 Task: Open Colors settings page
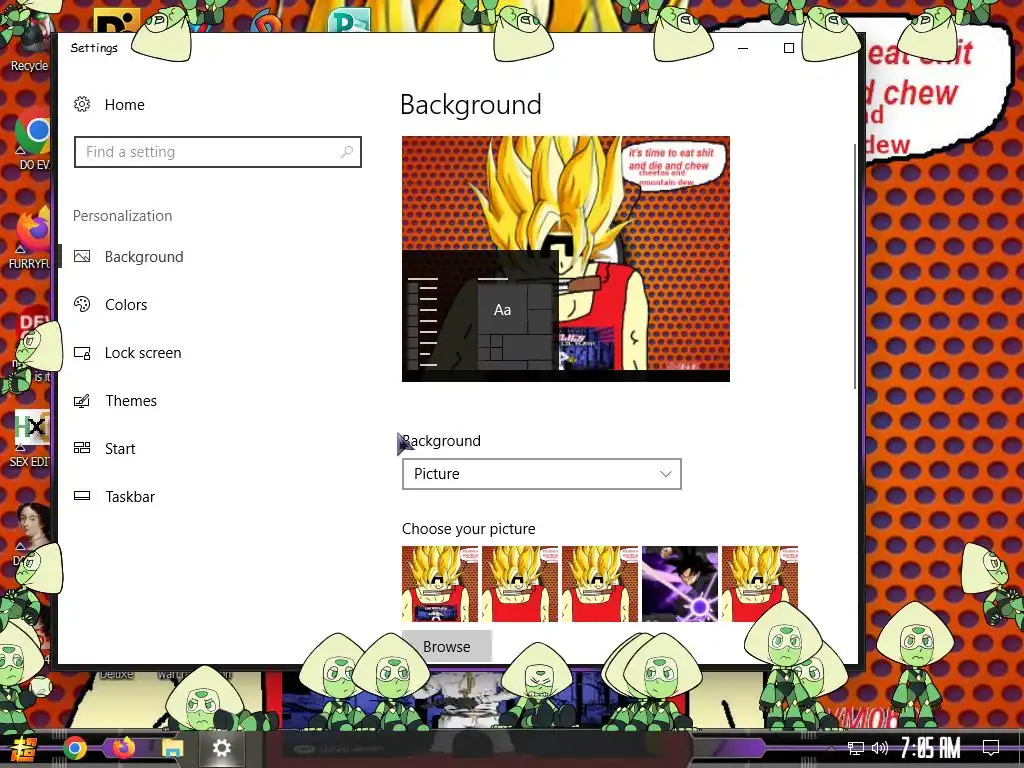tap(126, 304)
